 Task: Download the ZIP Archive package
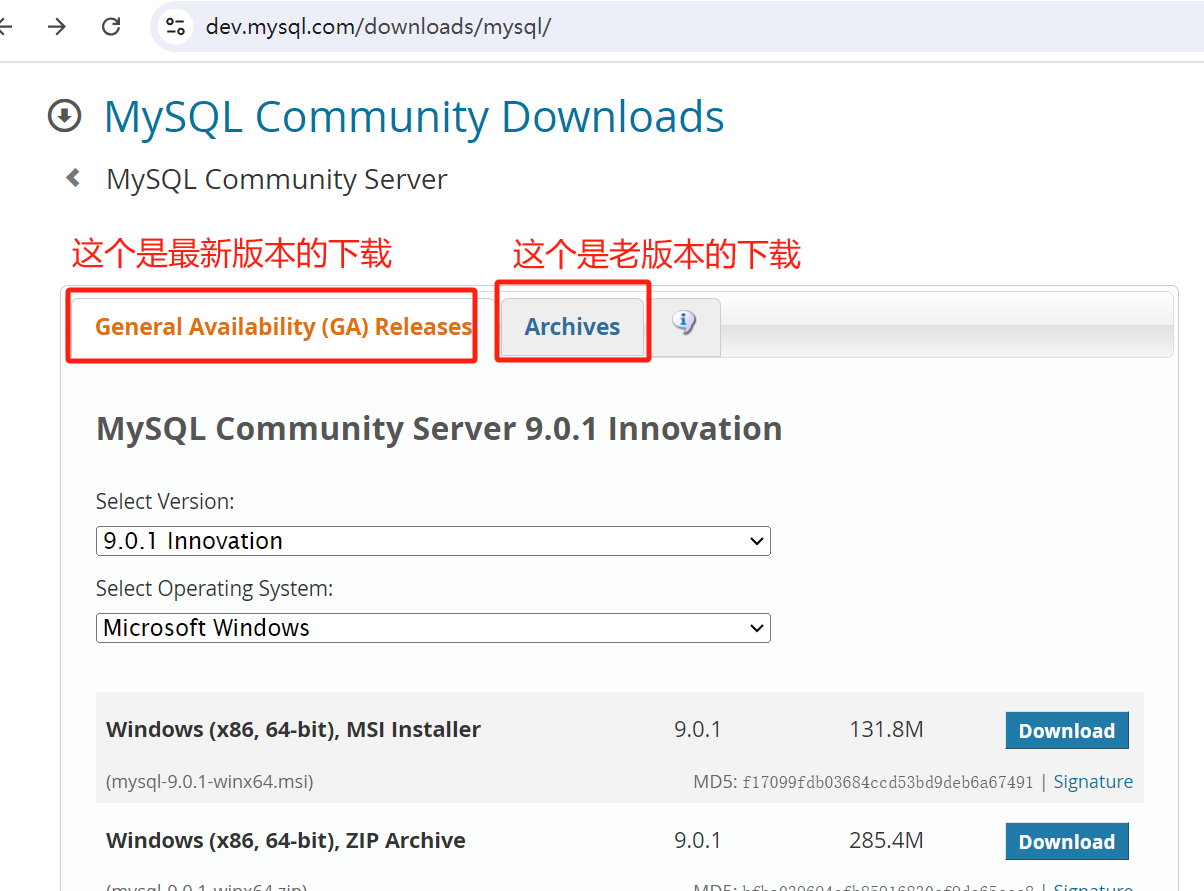[x=1067, y=842]
